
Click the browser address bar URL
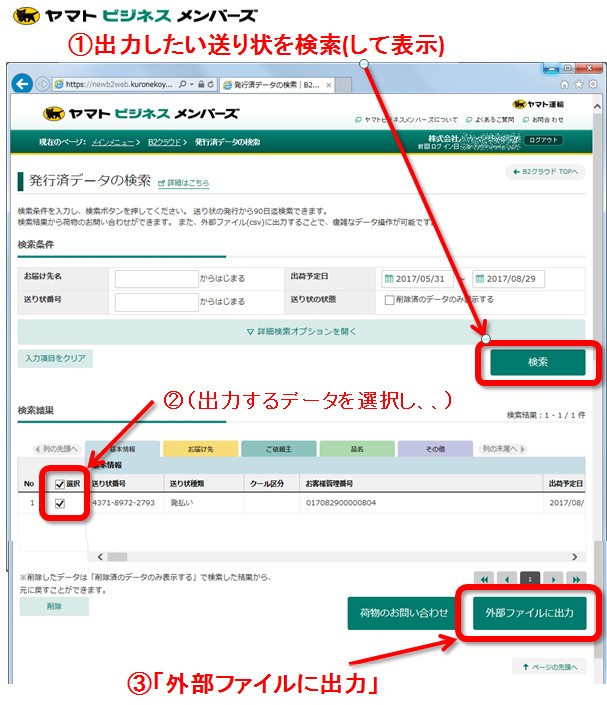119,84
